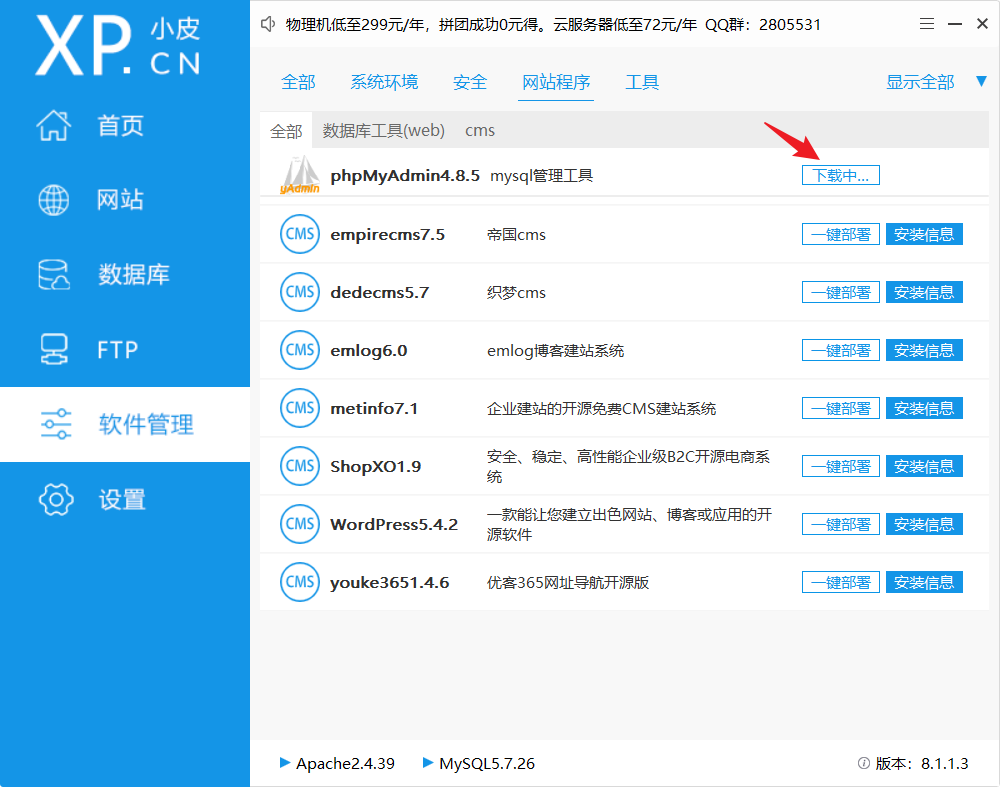
Task: Select the ShopXO1.9 list row name
Action: 375,466
